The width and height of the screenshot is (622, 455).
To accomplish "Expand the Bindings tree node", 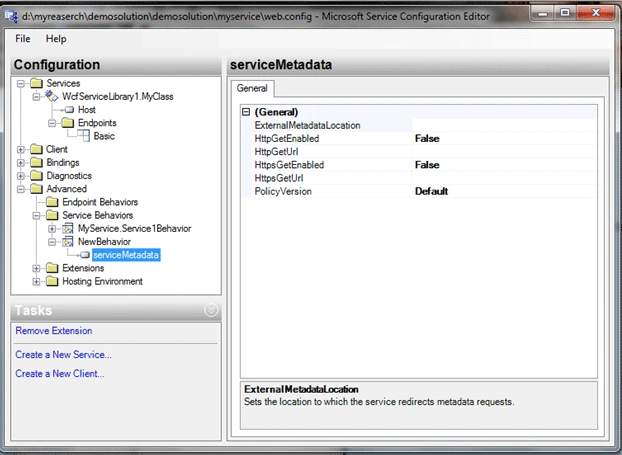I will (21, 163).
